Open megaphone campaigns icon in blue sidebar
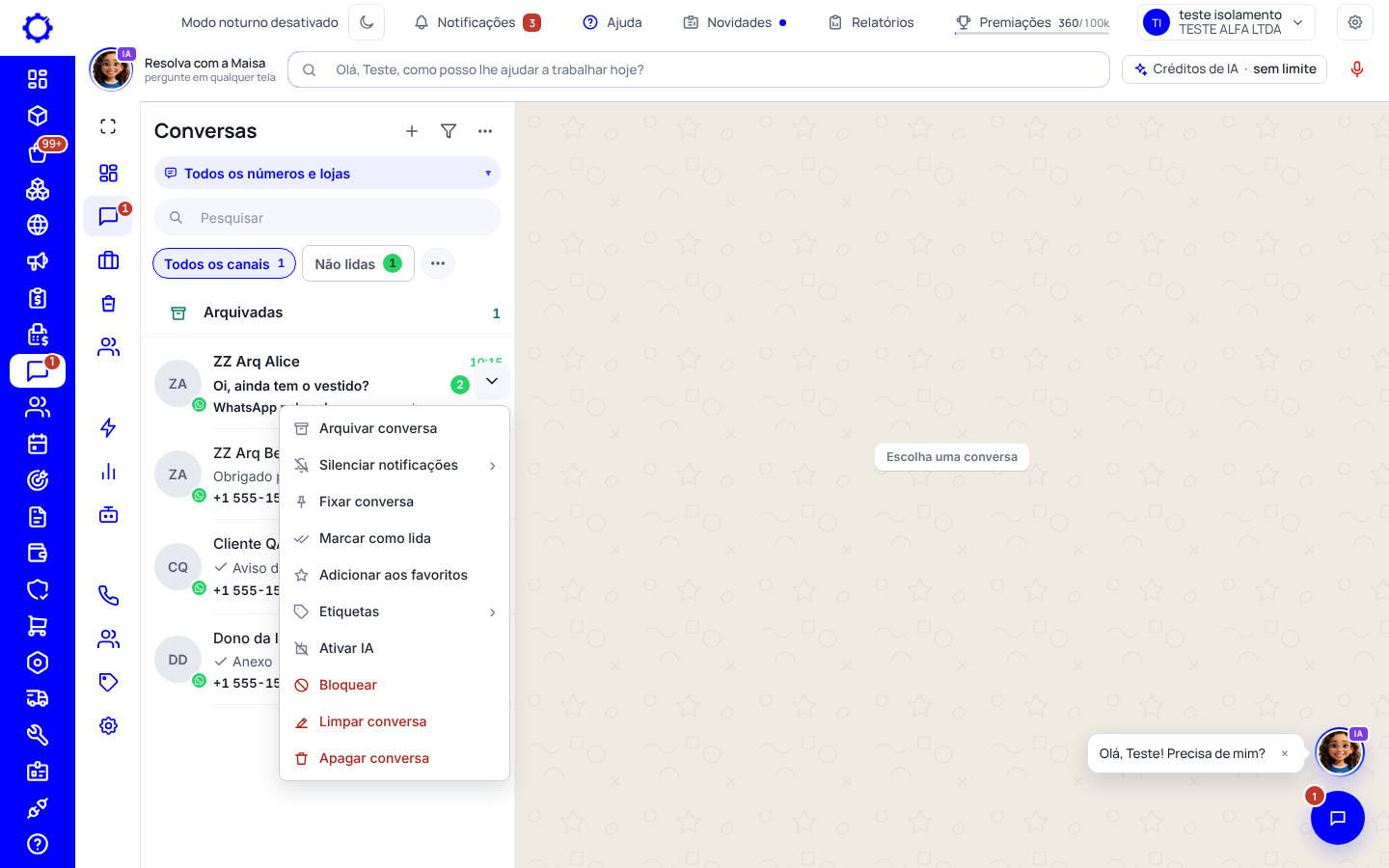This screenshot has height=868, width=1389. point(38,261)
